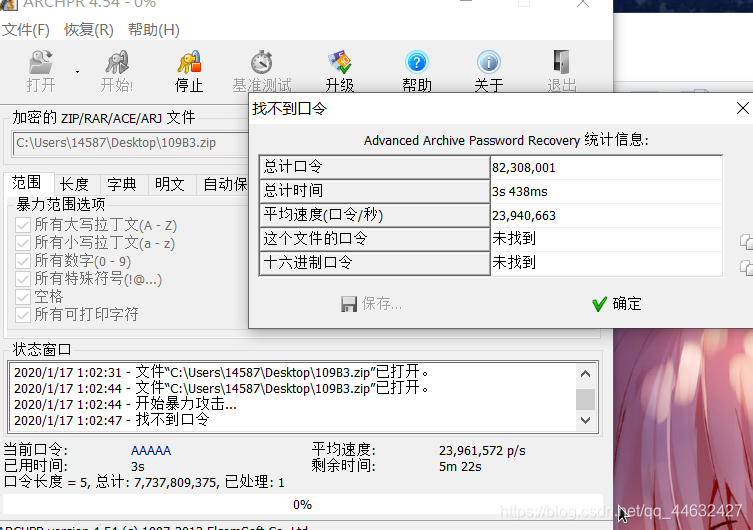Click the status log scrollbar up arrow
Viewport: 753px width, 530px height.
coord(585,374)
